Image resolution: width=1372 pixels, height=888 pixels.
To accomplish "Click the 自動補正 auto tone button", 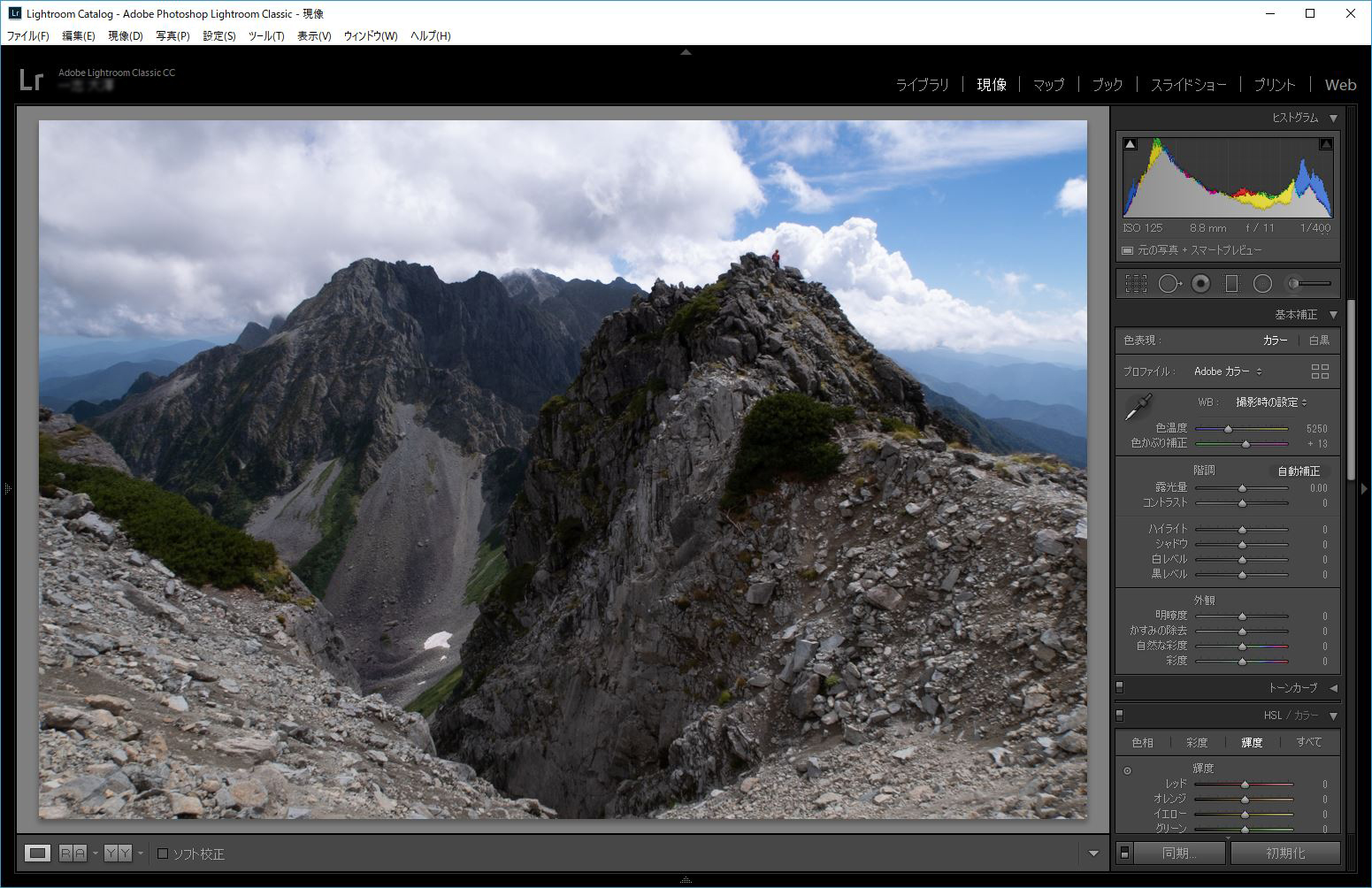I will click(x=1298, y=471).
